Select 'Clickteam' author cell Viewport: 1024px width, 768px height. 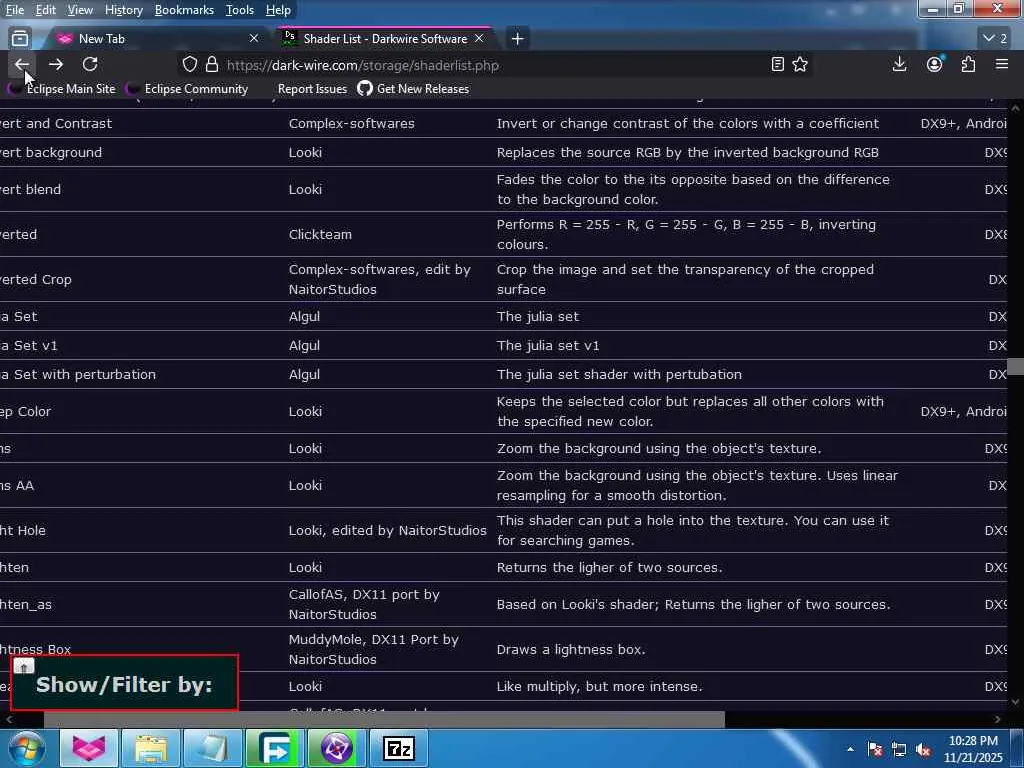coord(320,234)
